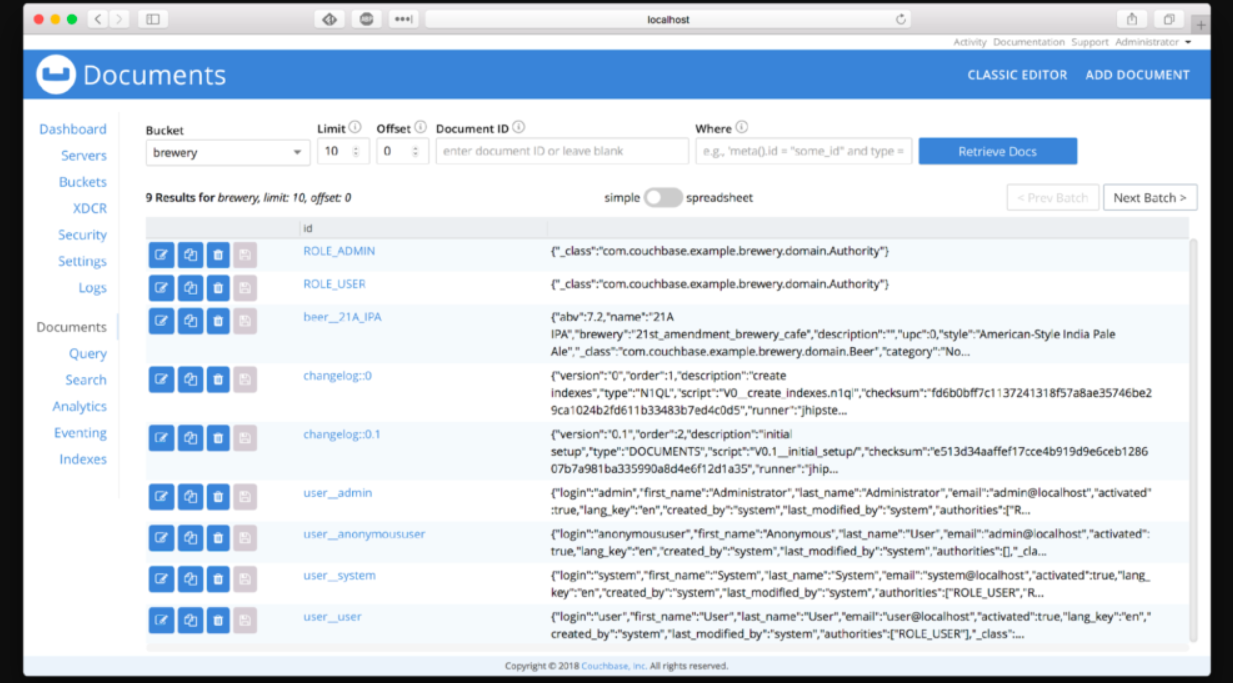The image size is (1233, 683).
Task: Toggle simple/spreadsheet view switch
Action: (x=663, y=198)
